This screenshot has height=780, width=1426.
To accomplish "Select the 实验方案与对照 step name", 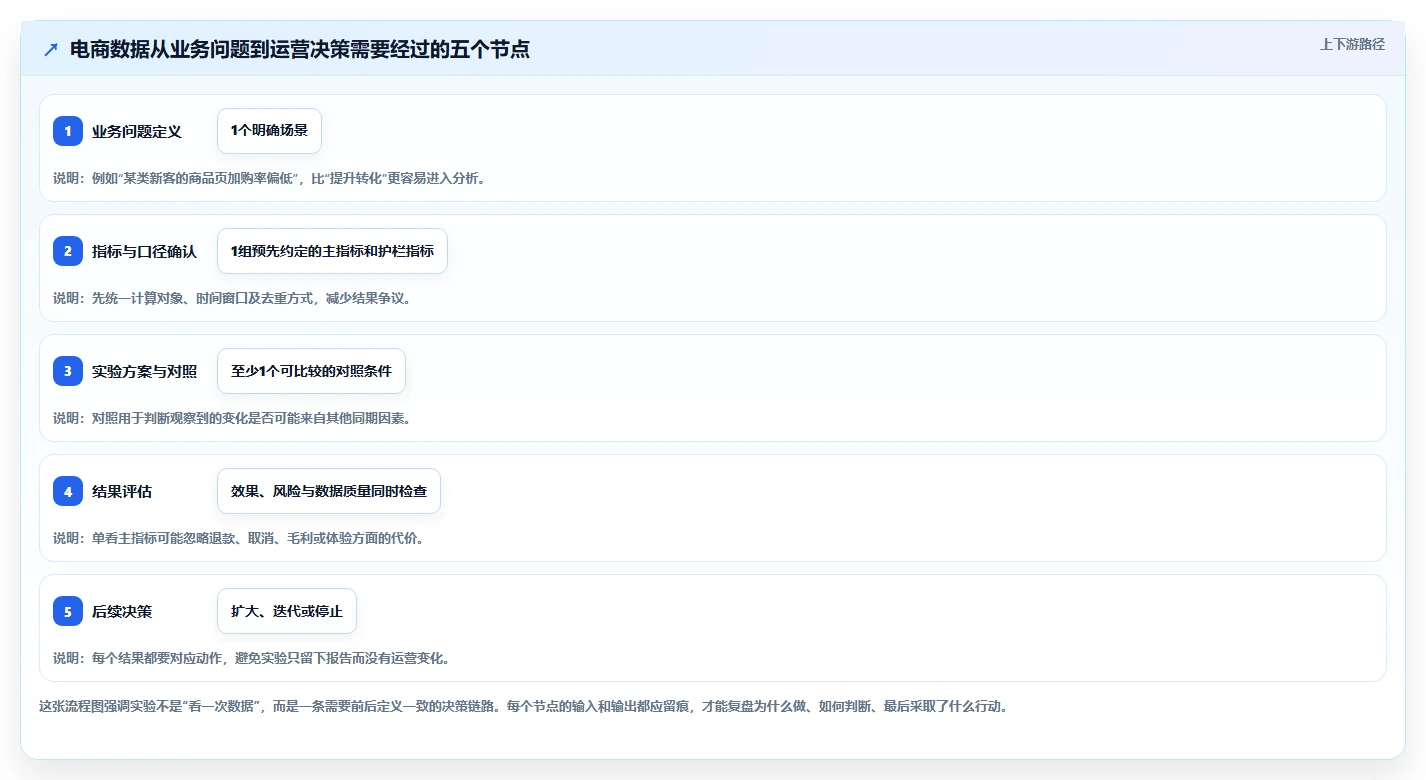I will tap(144, 371).
